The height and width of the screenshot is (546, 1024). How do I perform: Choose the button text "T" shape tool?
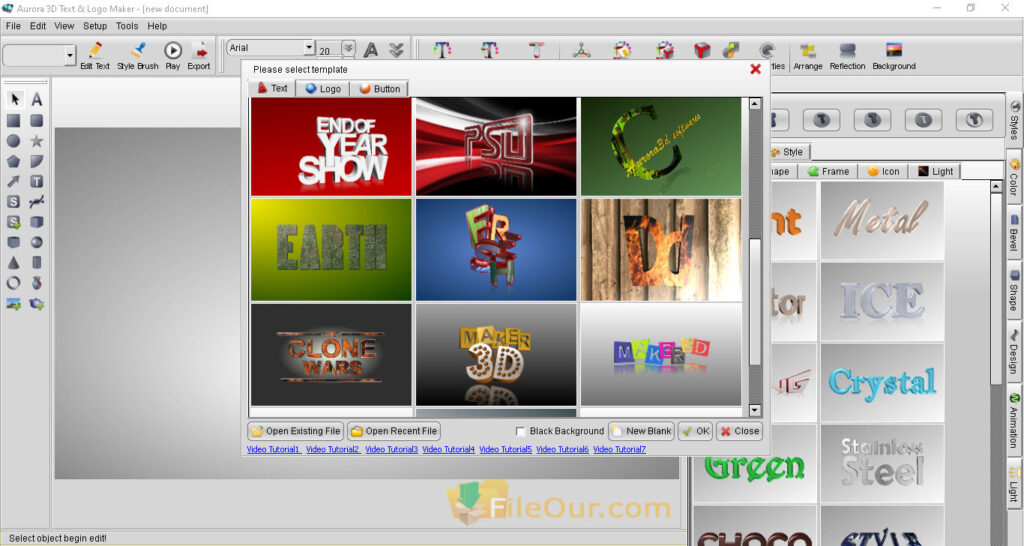(37, 182)
